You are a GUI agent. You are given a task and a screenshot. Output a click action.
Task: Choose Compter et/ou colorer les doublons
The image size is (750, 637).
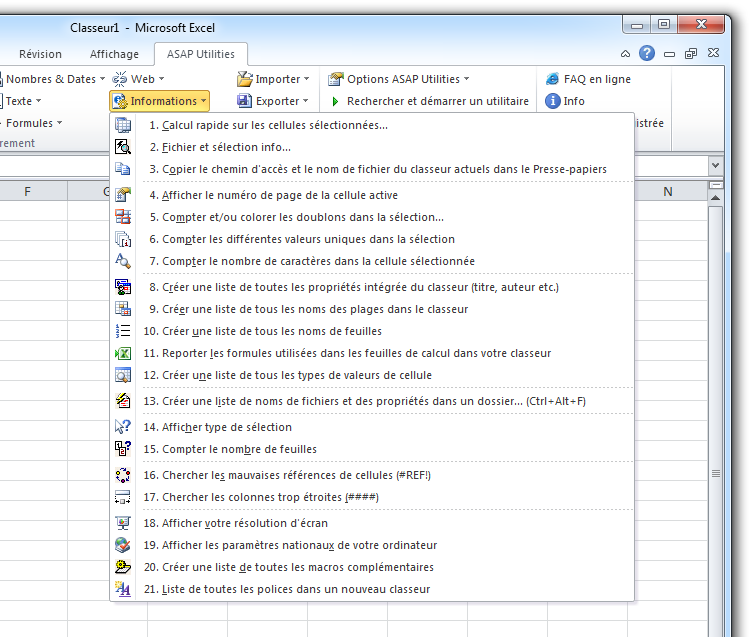372,217
